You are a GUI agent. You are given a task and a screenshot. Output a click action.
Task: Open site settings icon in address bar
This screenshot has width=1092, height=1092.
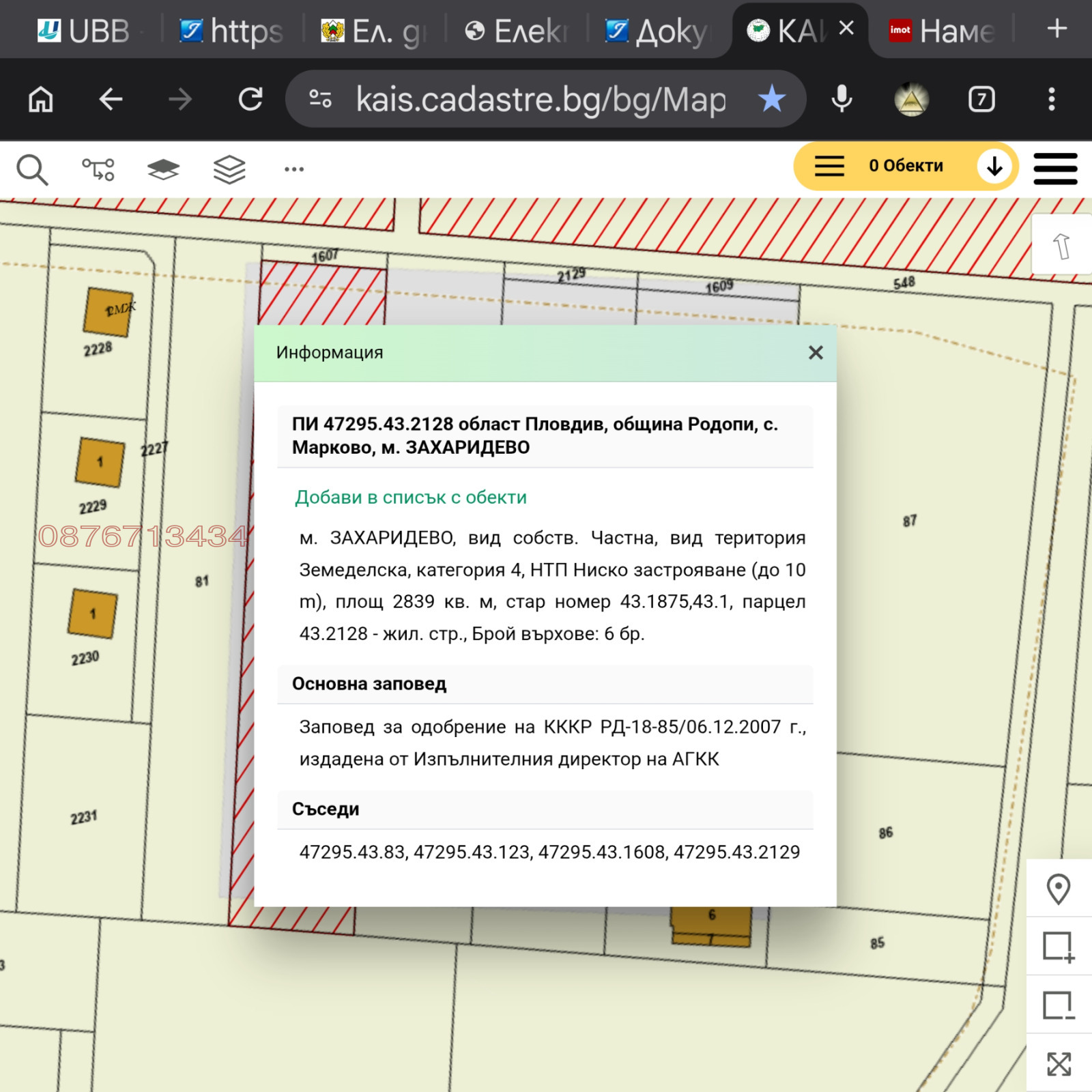coord(321,100)
